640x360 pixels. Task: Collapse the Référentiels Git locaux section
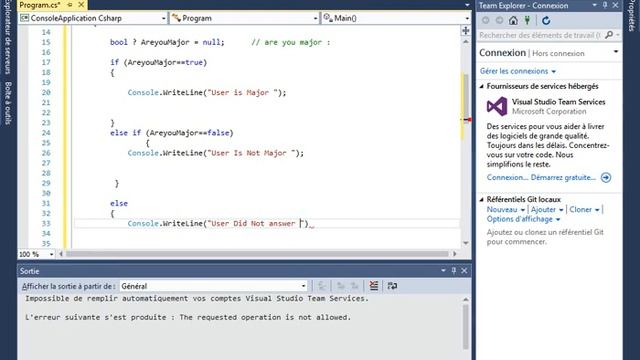pyautogui.click(x=482, y=200)
